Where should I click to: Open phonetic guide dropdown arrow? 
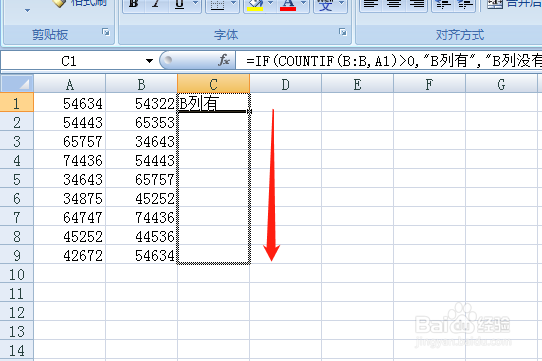click(x=342, y=3)
